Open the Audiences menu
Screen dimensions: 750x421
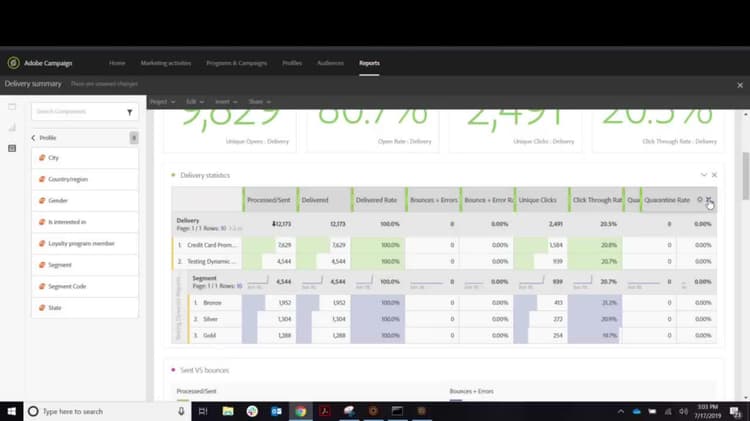click(x=330, y=63)
